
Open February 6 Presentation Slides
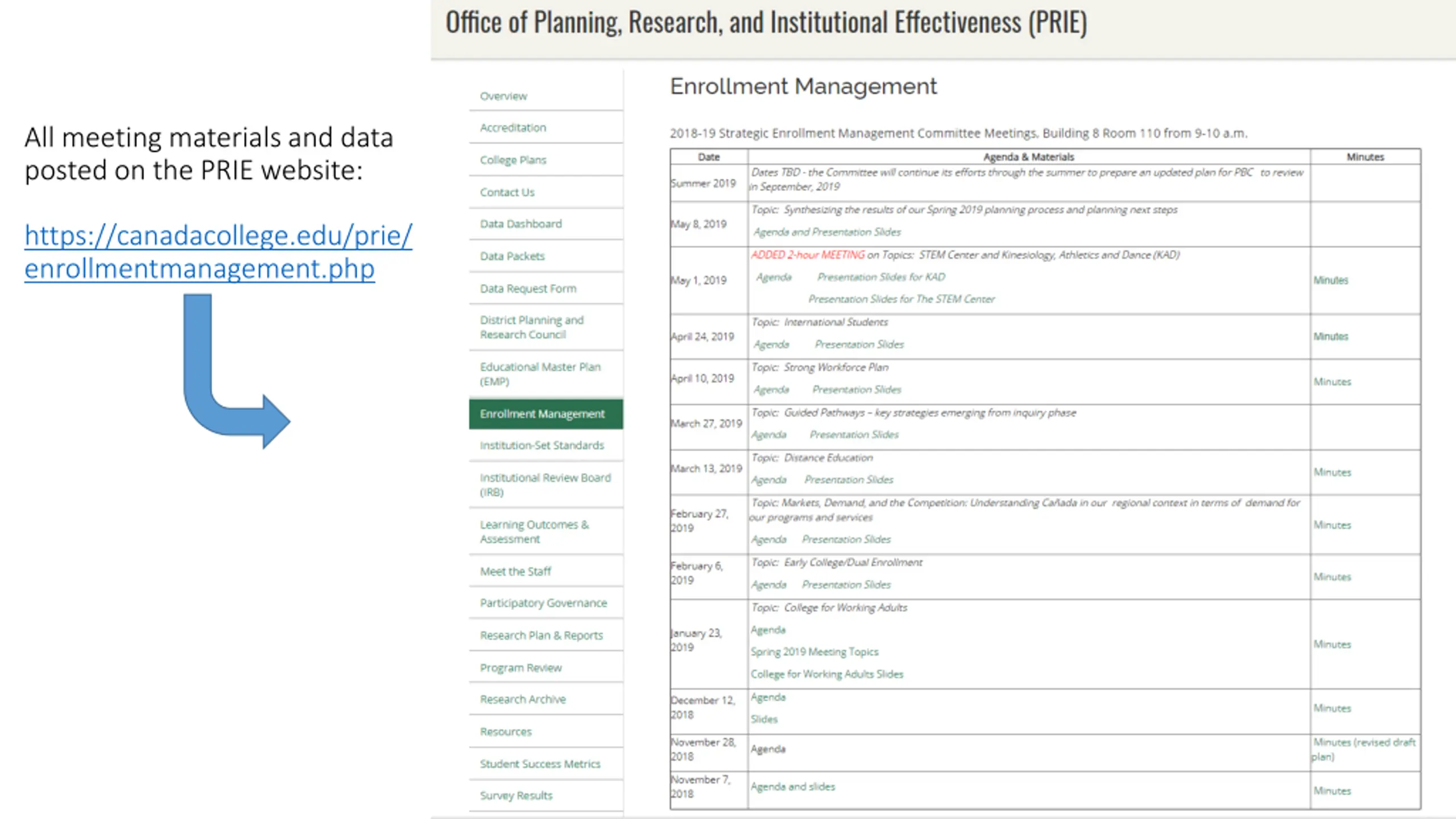(846, 585)
